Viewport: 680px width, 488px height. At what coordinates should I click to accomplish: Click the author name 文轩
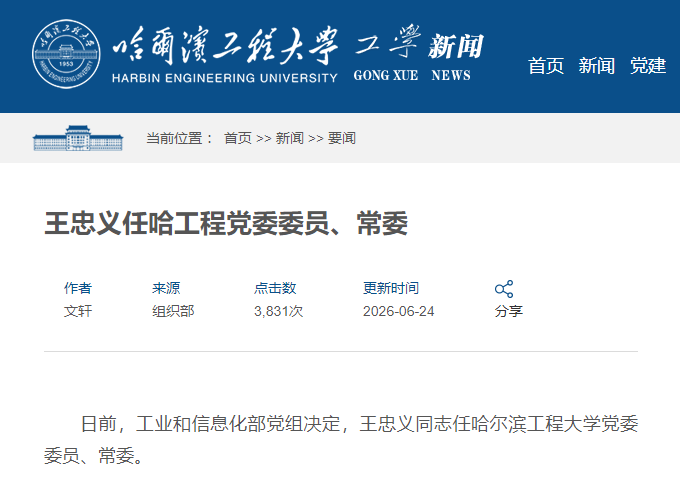78,311
